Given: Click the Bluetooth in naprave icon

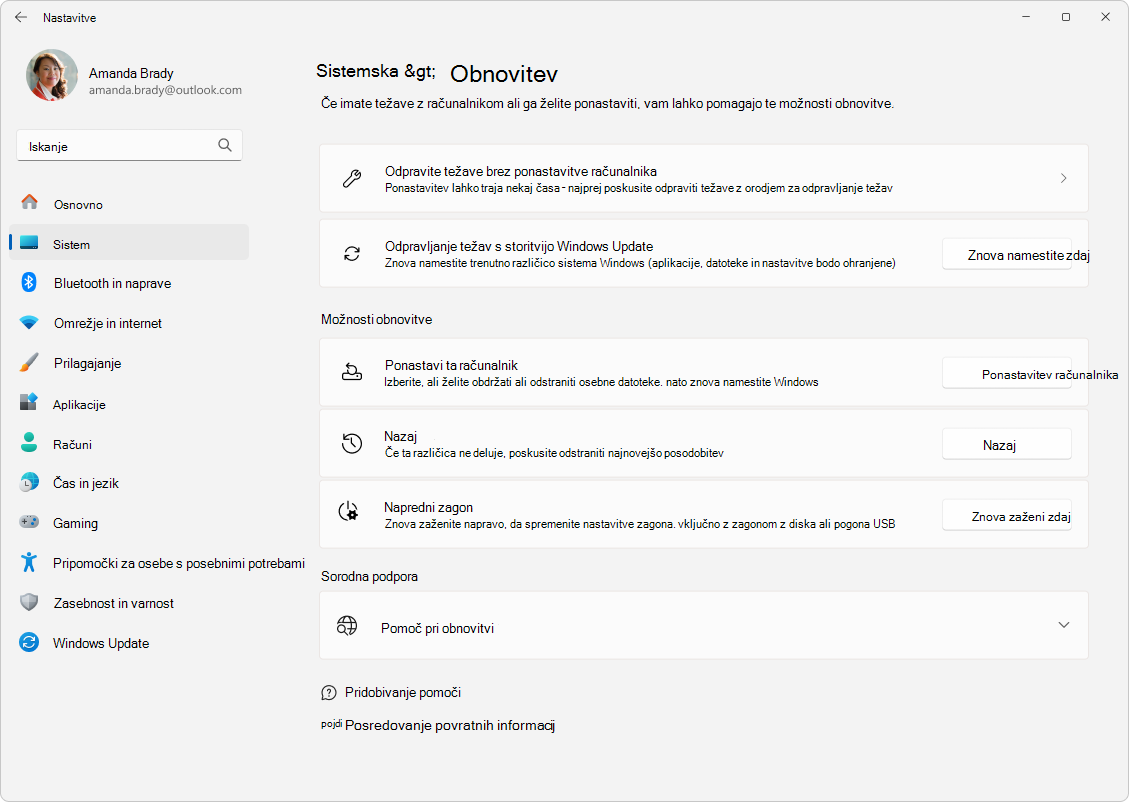Looking at the screenshot, I should click(x=29, y=282).
